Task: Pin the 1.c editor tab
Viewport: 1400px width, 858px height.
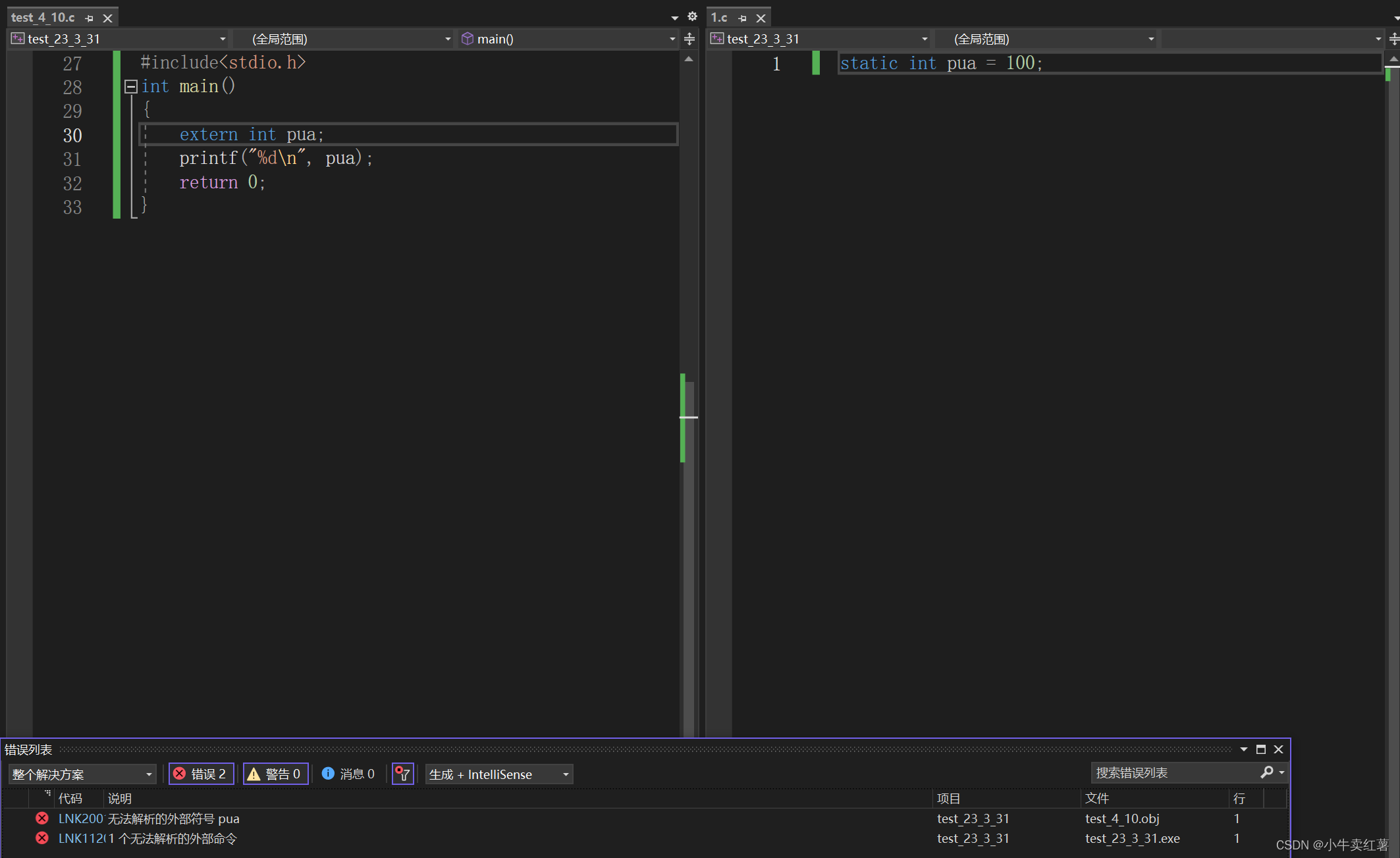Action: click(743, 18)
